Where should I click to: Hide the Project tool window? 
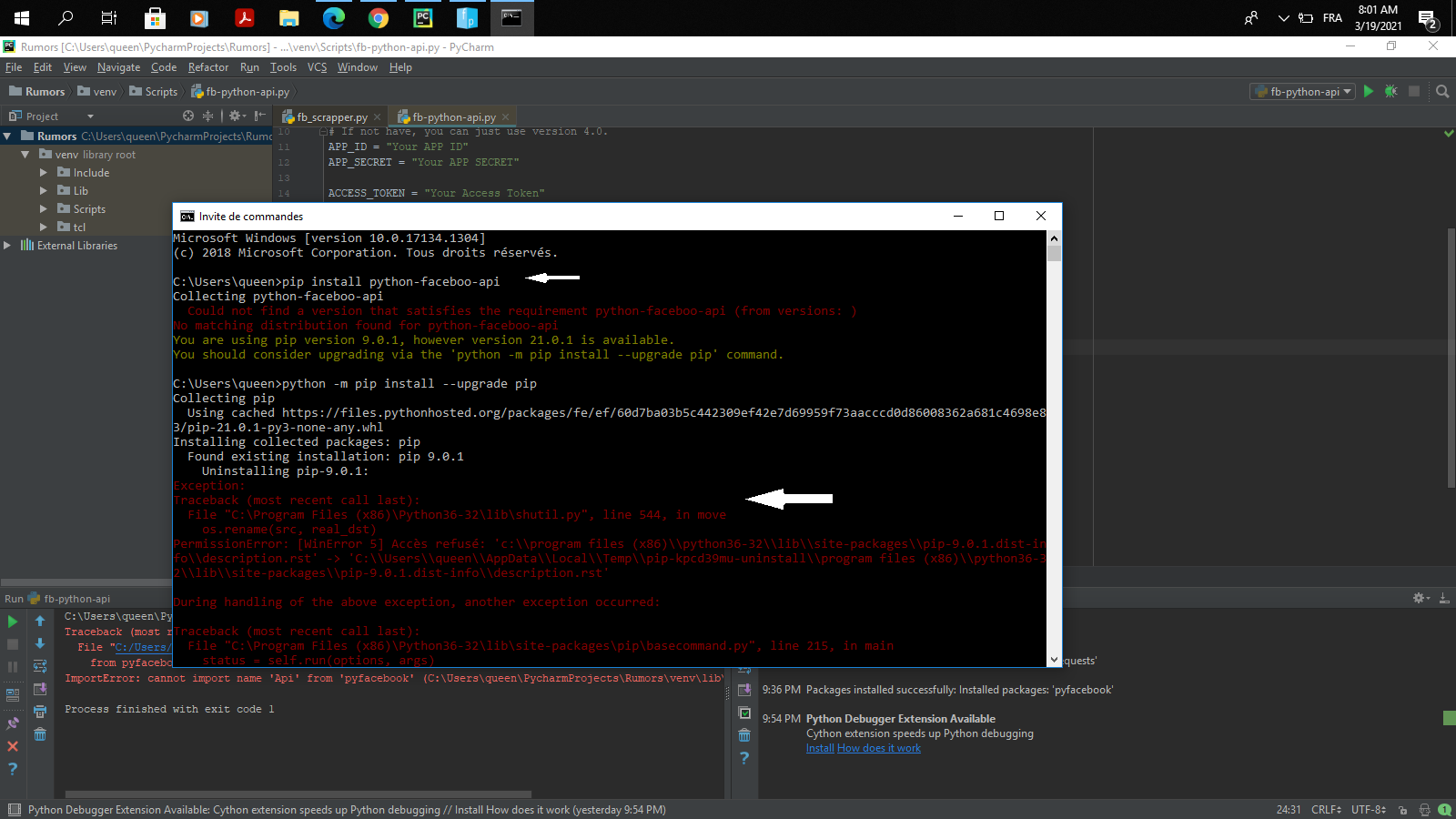point(260,116)
